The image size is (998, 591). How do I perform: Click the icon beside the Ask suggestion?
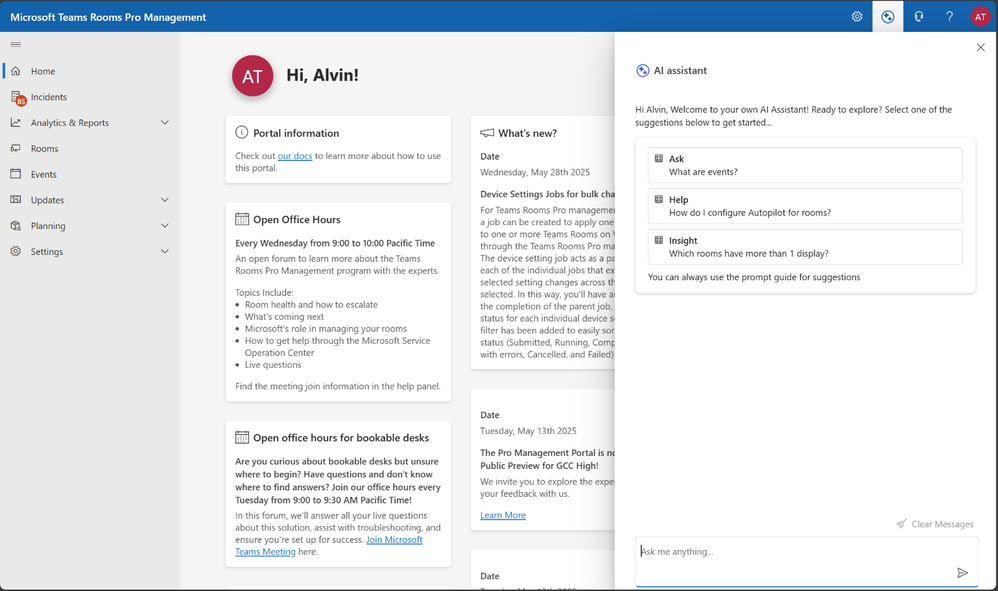pos(659,158)
